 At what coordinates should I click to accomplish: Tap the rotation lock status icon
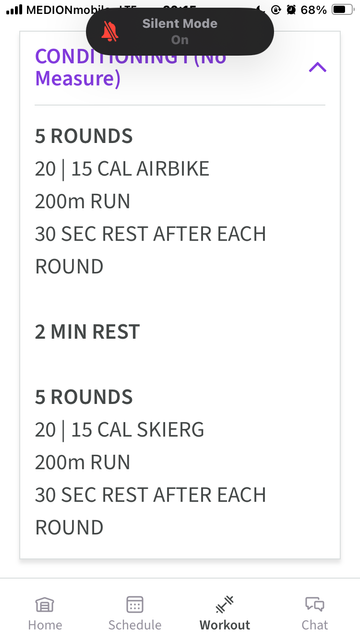coord(276,9)
